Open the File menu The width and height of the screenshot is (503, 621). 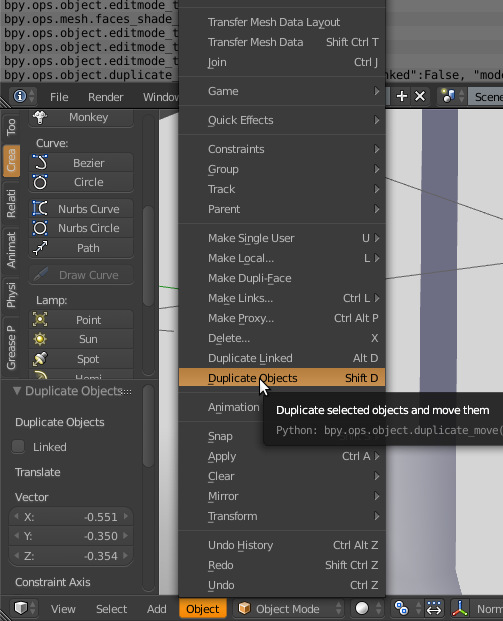59,97
